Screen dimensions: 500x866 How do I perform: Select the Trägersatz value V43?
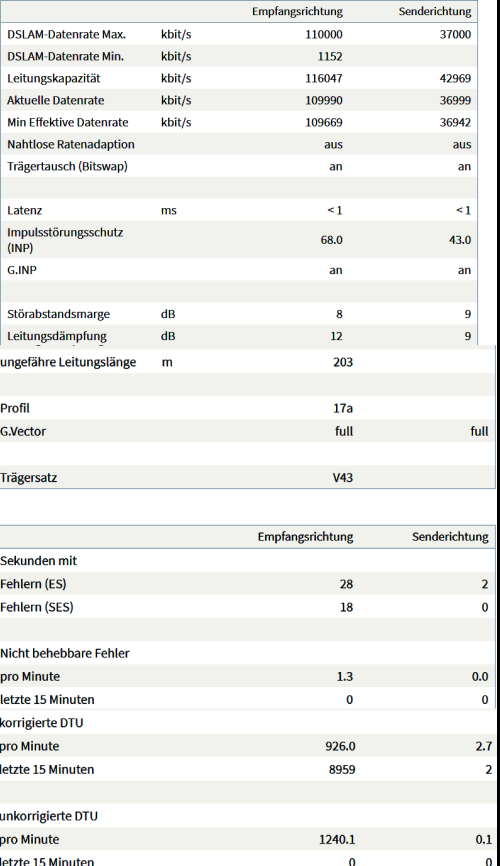pyautogui.click(x=343, y=478)
